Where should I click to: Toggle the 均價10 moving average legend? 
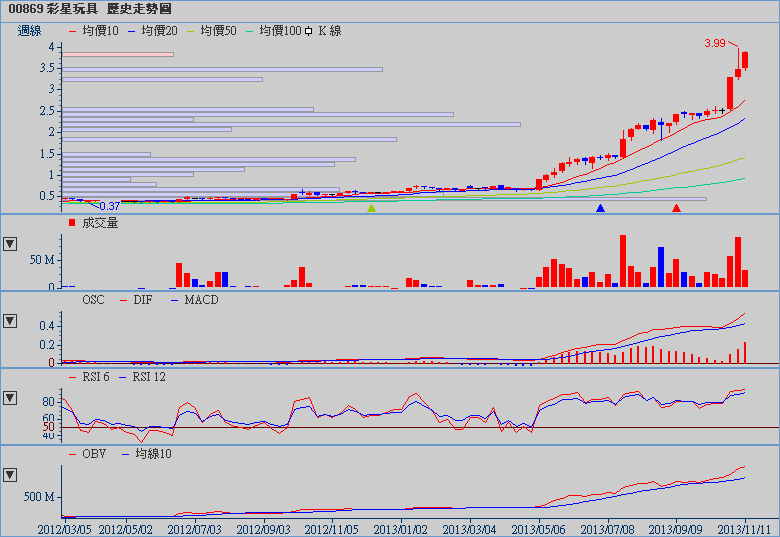coord(93,31)
